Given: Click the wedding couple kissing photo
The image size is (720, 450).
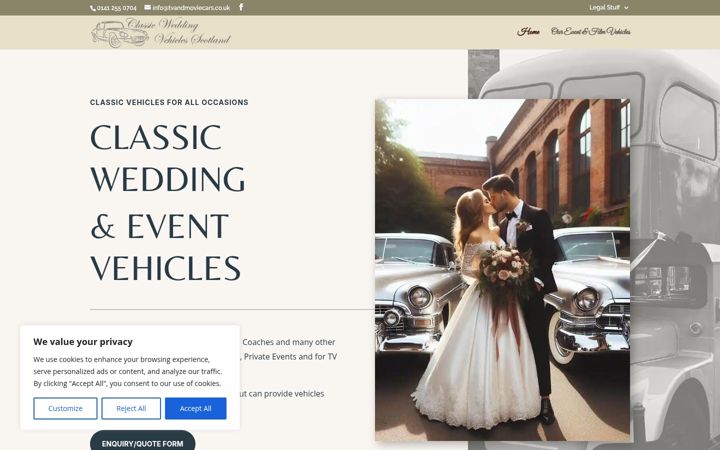Looking at the screenshot, I should (502, 270).
